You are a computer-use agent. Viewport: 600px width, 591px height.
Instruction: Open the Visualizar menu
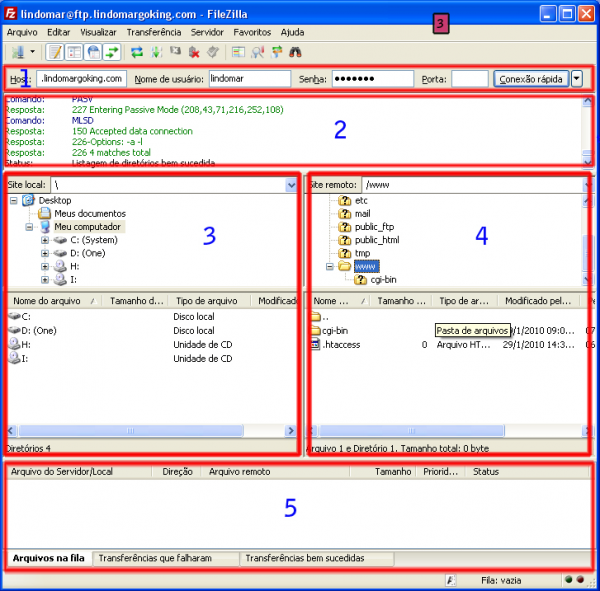click(x=98, y=33)
